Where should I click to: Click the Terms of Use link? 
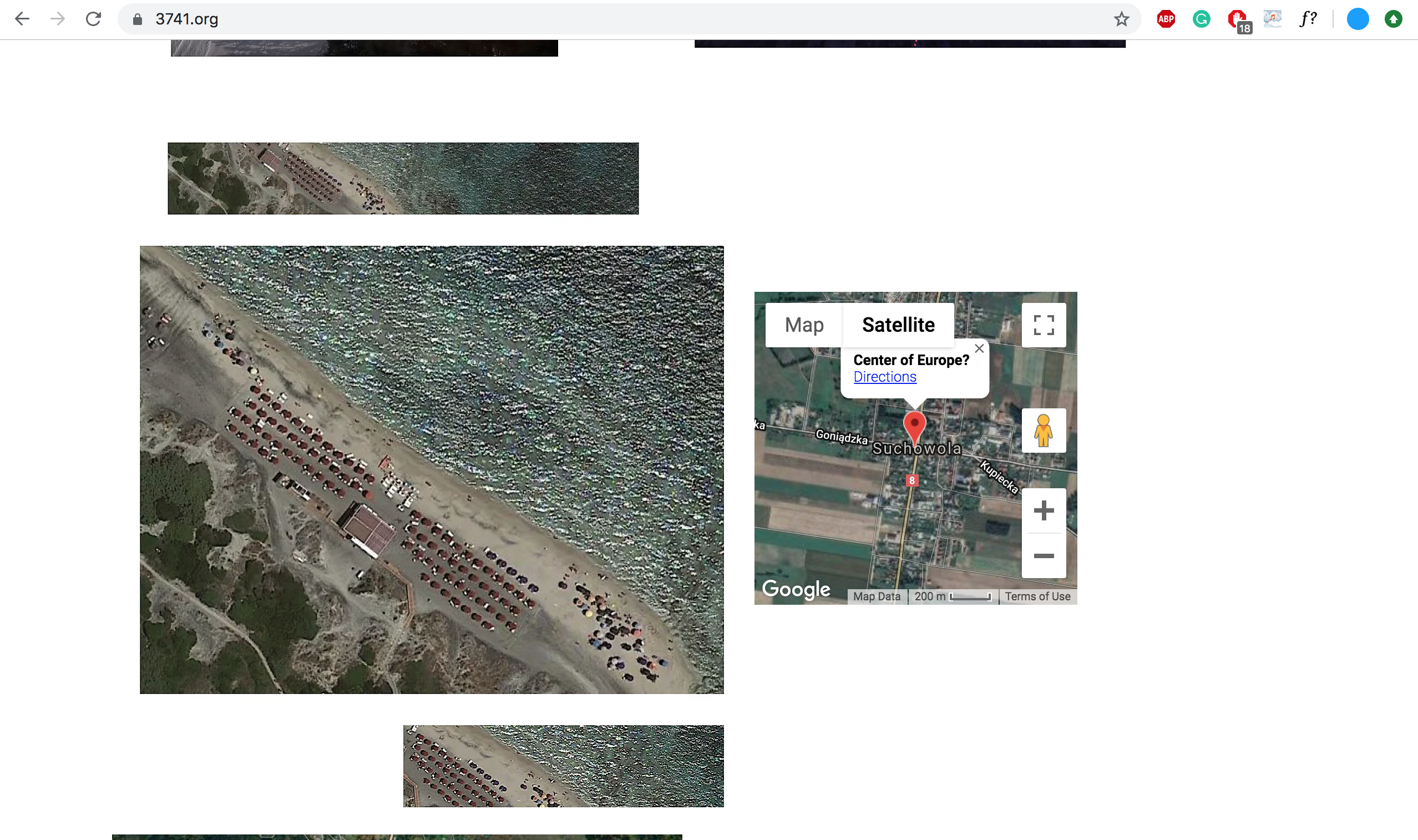tap(1037, 596)
